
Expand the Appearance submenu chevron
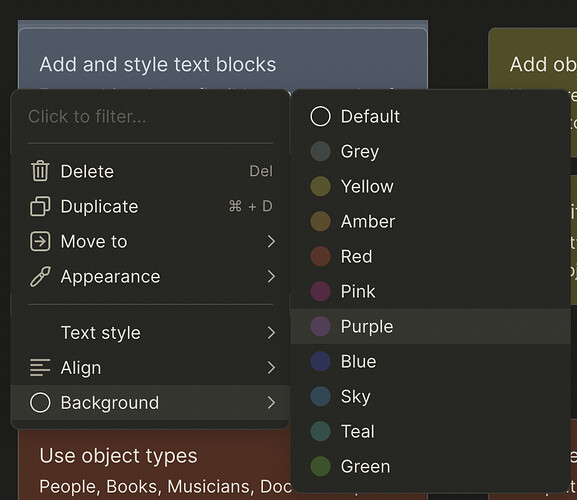tap(271, 276)
